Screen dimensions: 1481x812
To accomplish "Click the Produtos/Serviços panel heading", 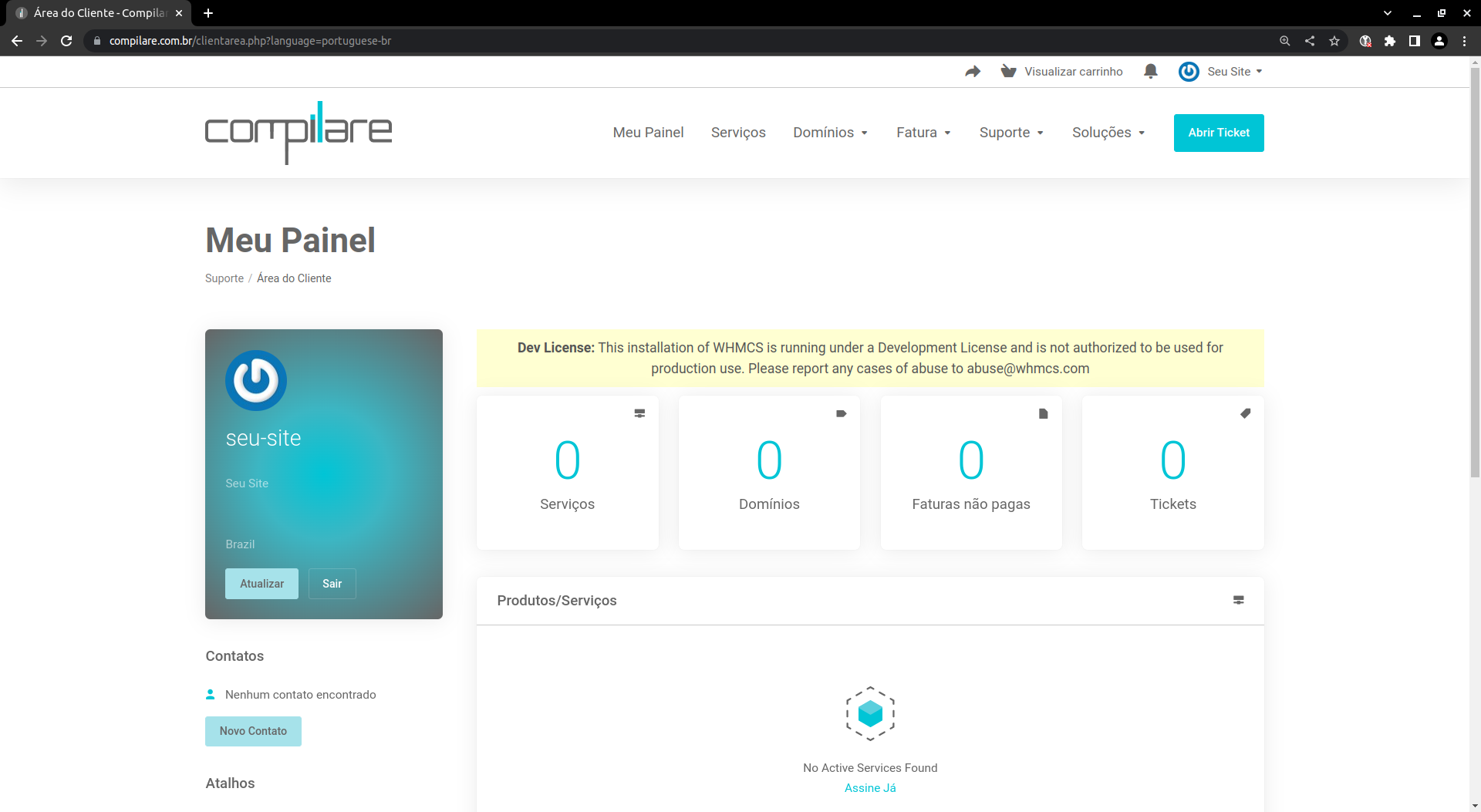I will (x=556, y=600).
